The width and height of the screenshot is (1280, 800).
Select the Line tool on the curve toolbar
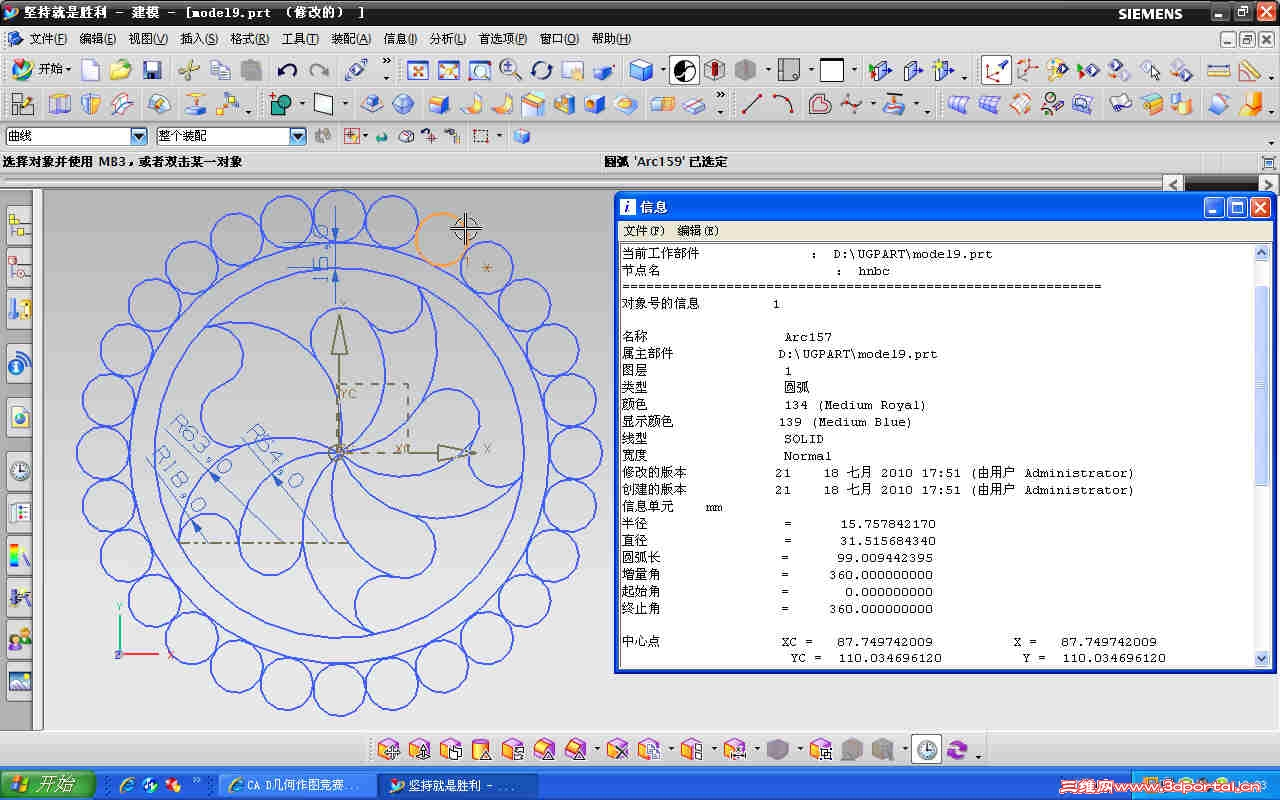pos(751,103)
